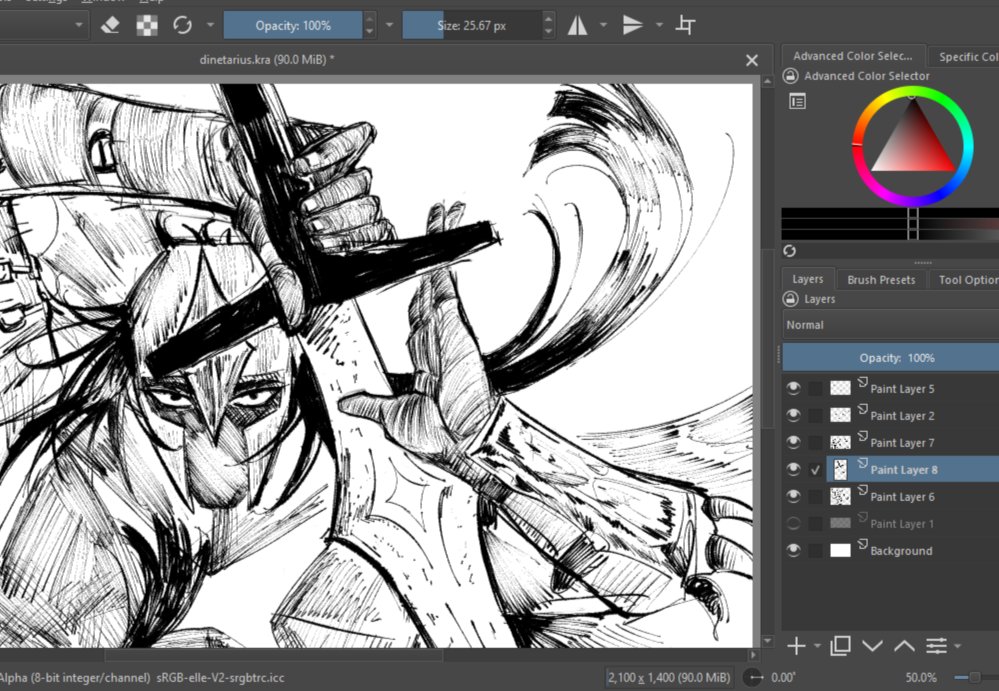999x691 pixels.
Task: Click the canvas vertical scrollbar down arrow
Action: 768,640
